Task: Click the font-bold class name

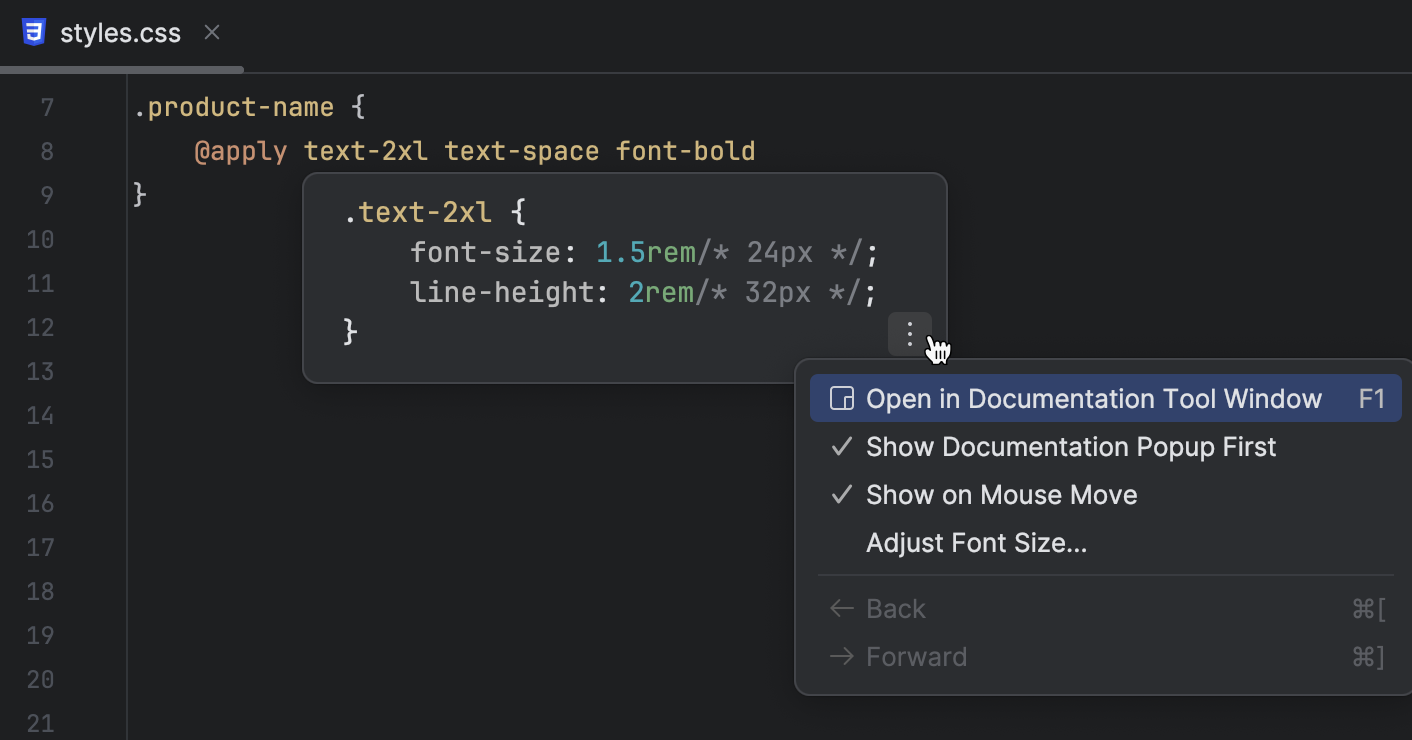Action: 685,152
